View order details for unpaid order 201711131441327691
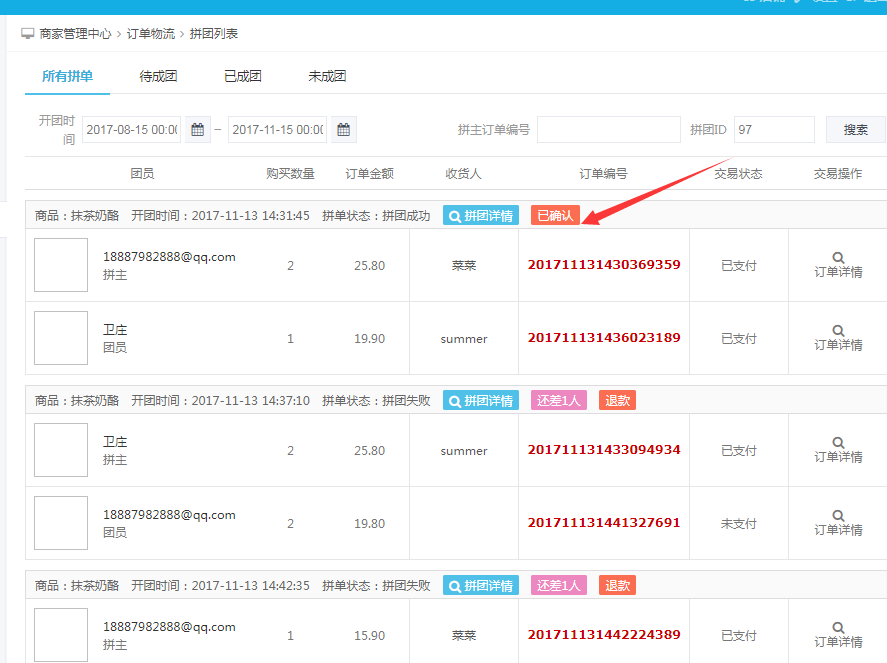 click(837, 522)
